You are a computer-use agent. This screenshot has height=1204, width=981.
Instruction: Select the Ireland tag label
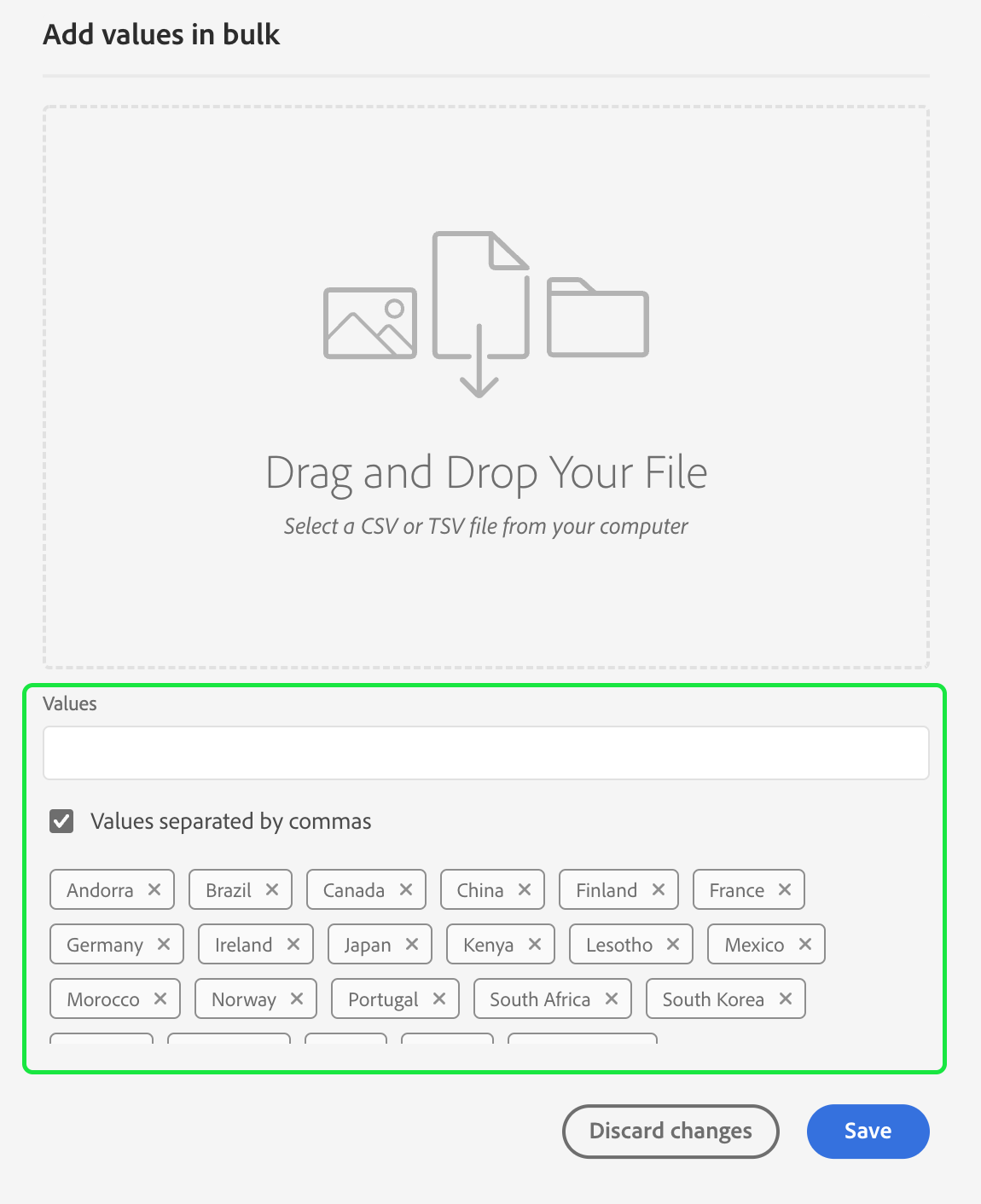(x=244, y=945)
